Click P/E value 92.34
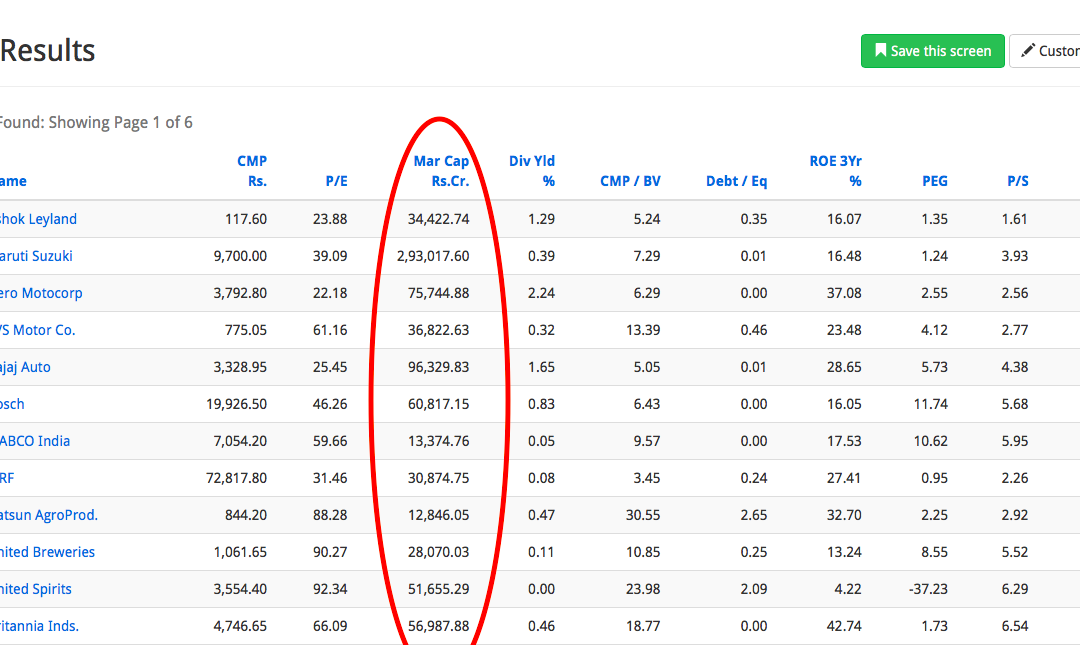Viewport: 1080px width, 645px height. [x=330, y=589]
